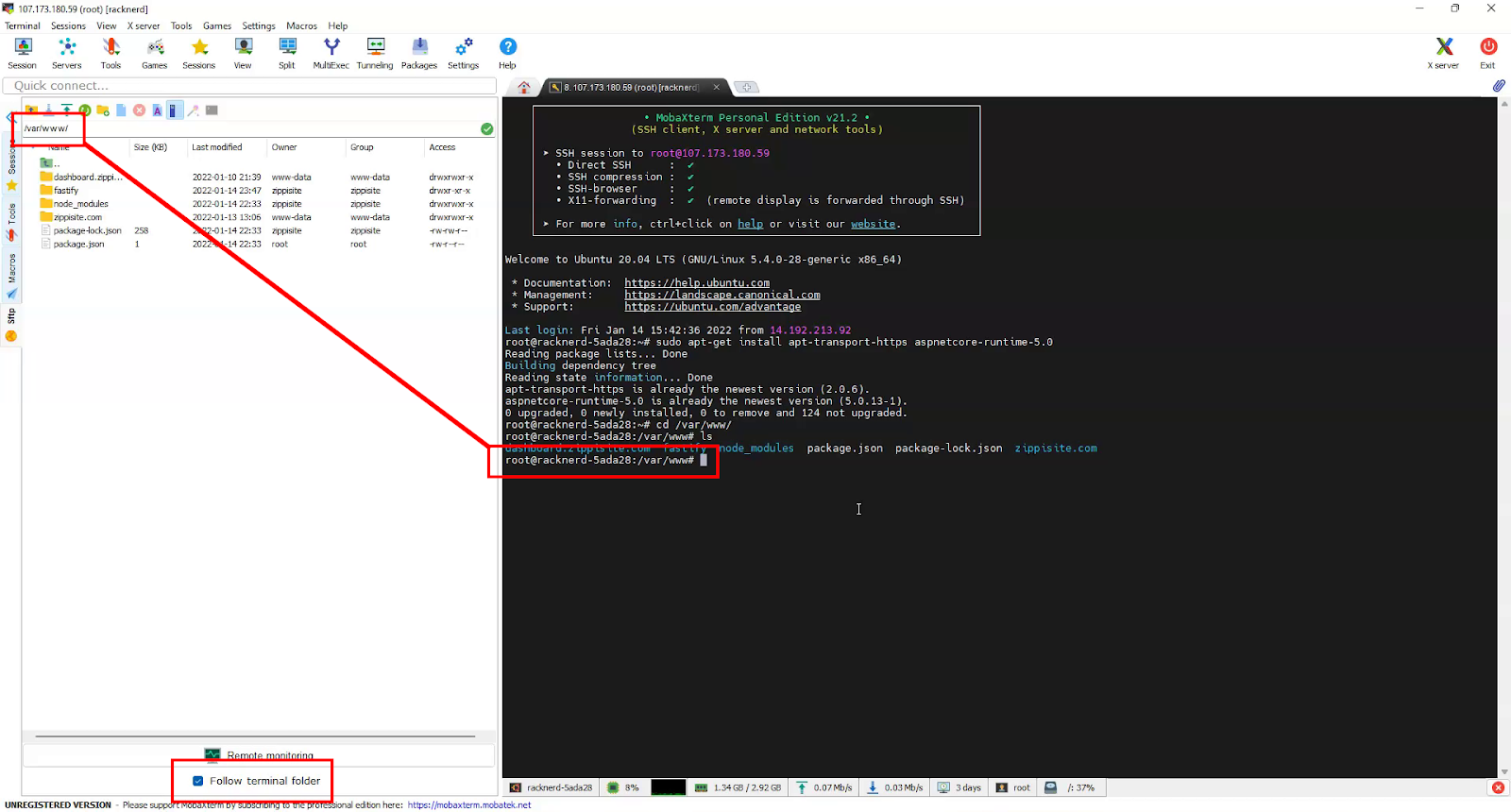Open the Servers toolbar button

tap(66, 54)
